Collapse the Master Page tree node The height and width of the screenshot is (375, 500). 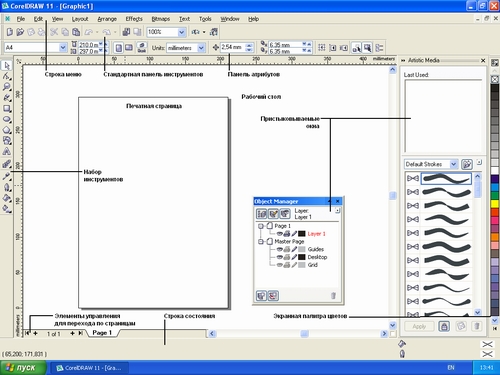pyautogui.click(x=261, y=241)
